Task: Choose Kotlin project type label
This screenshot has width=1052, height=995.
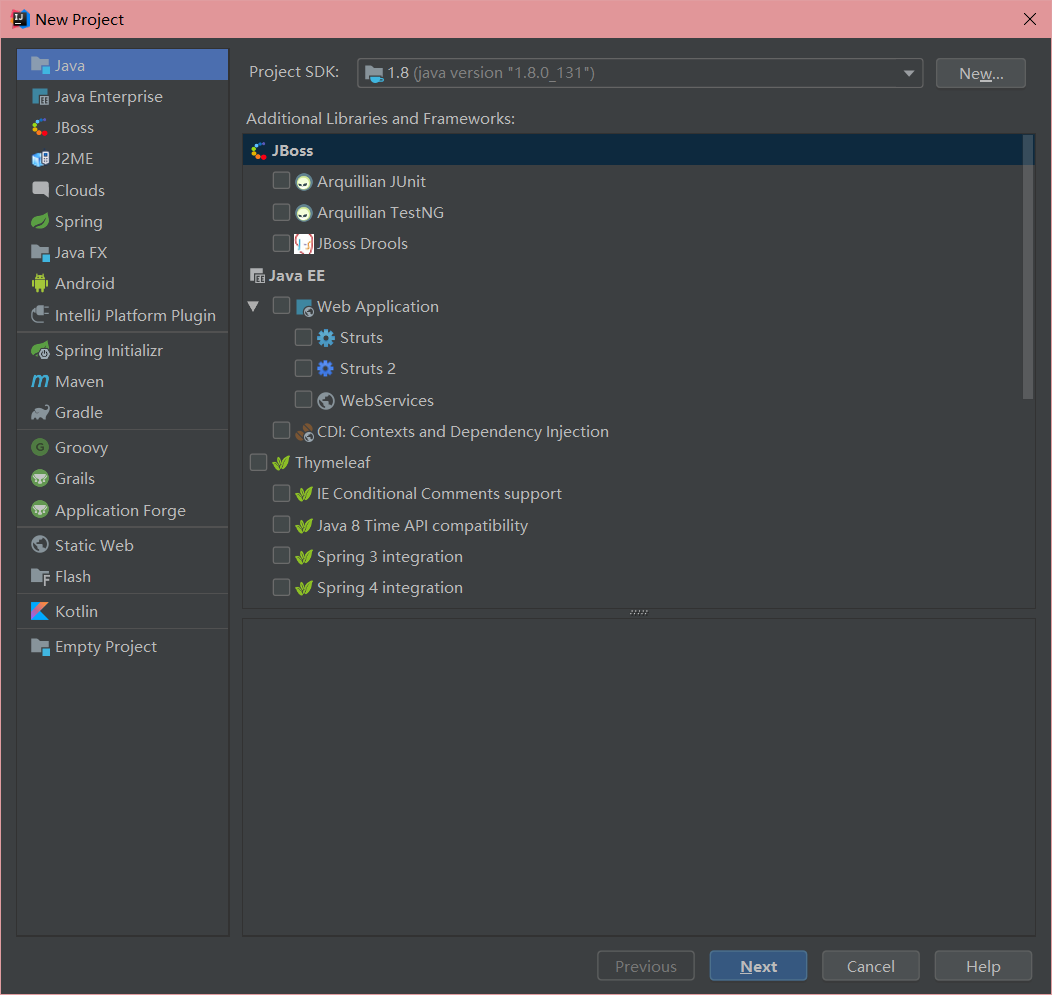Action: pos(76,611)
